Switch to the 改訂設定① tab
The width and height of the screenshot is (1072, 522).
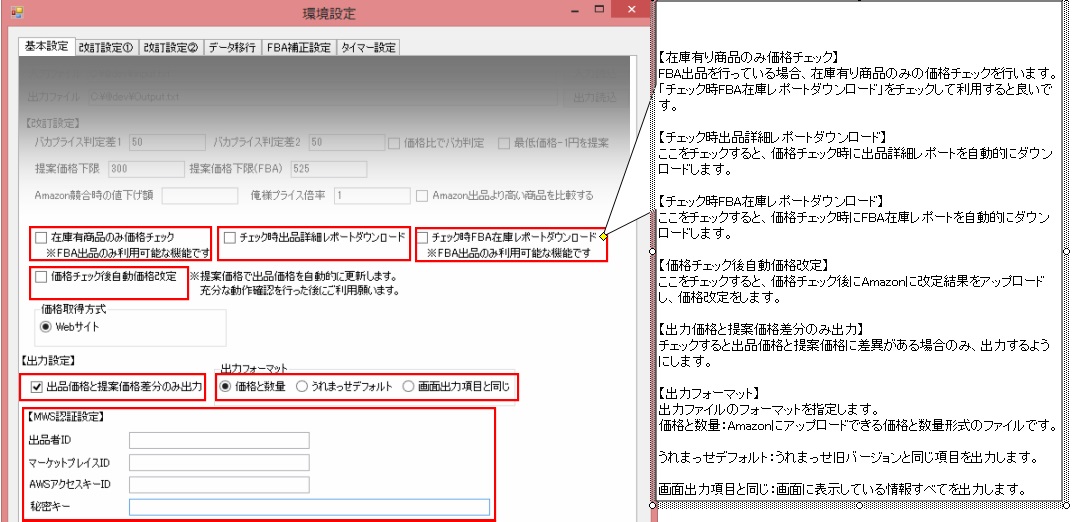[106, 47]
